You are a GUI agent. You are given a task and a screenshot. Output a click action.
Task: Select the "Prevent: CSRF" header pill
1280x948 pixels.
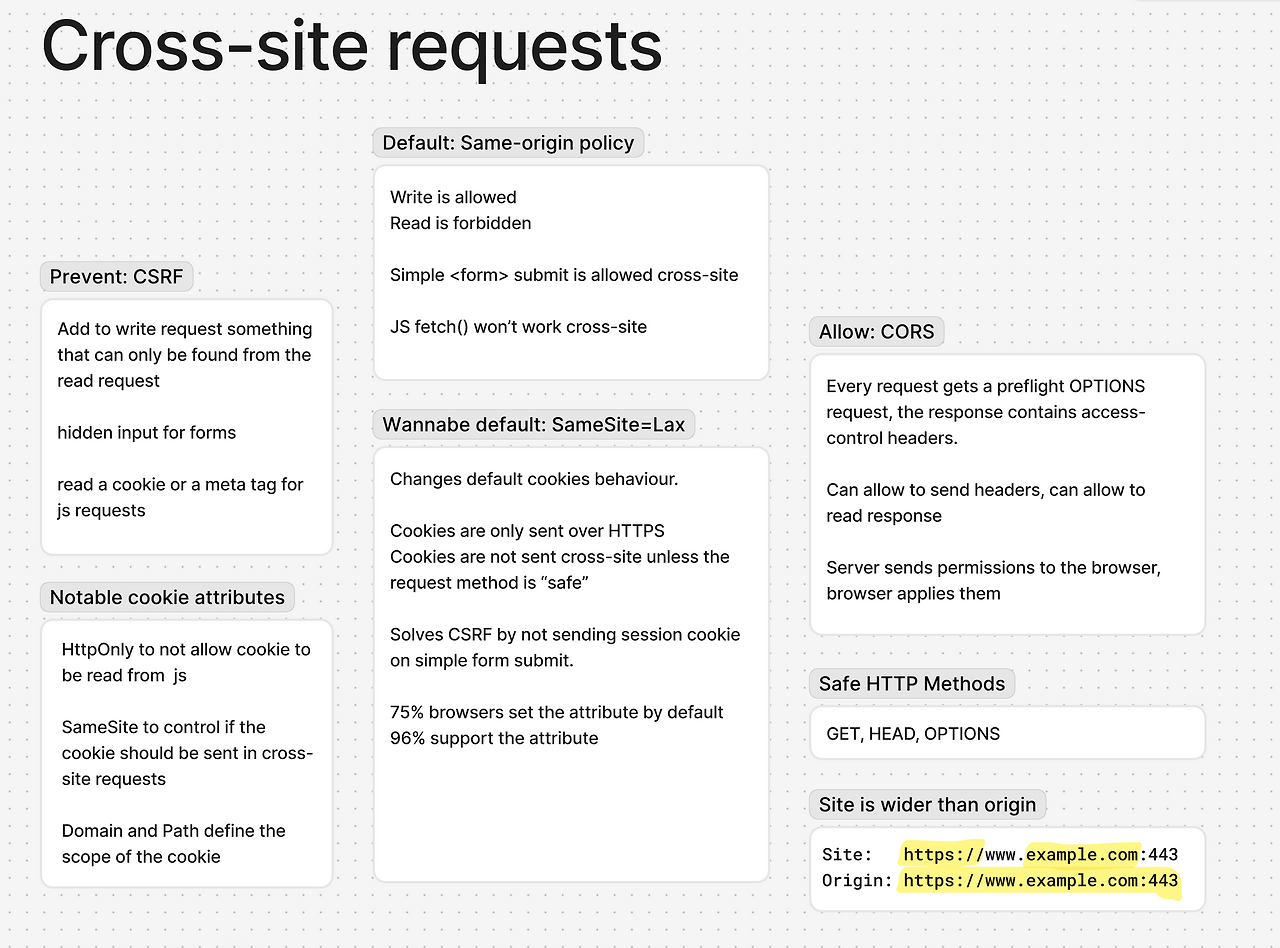tap(116, 276)
